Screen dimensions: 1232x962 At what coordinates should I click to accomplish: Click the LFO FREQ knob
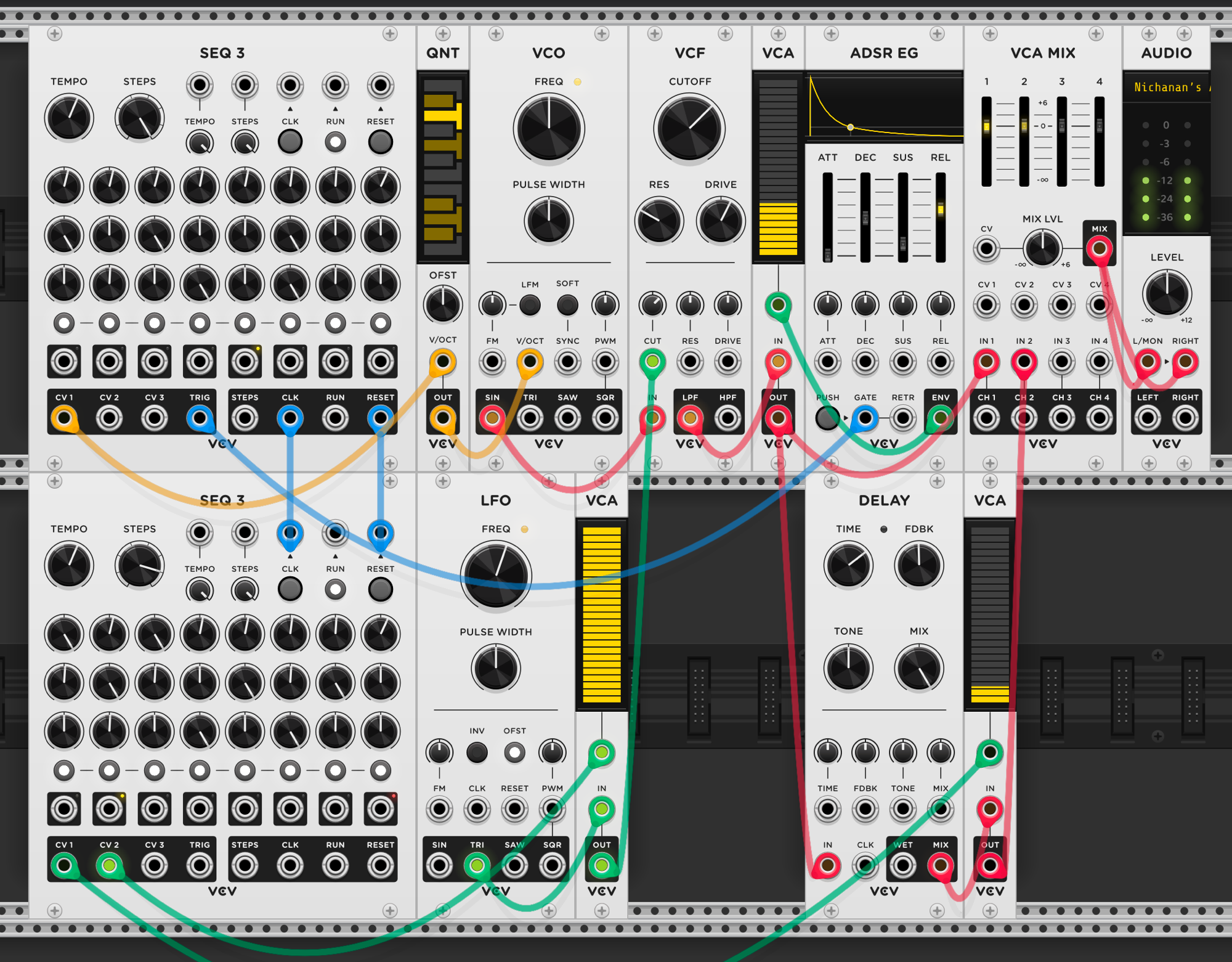tap(495, 576)
